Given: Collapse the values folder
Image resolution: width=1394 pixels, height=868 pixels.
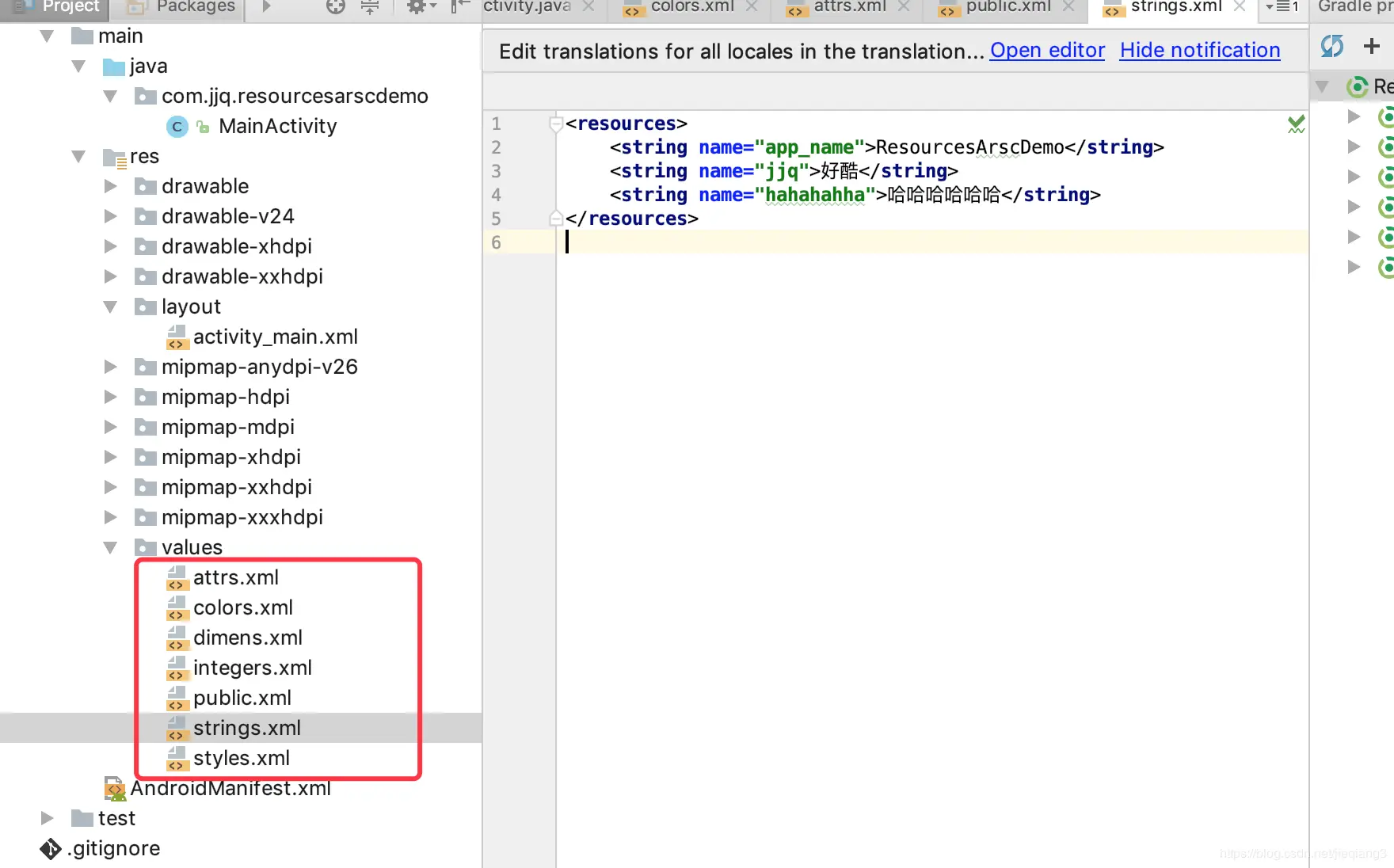Looking at the screenshot, I should pyautogui.click(x=110, y=548).
